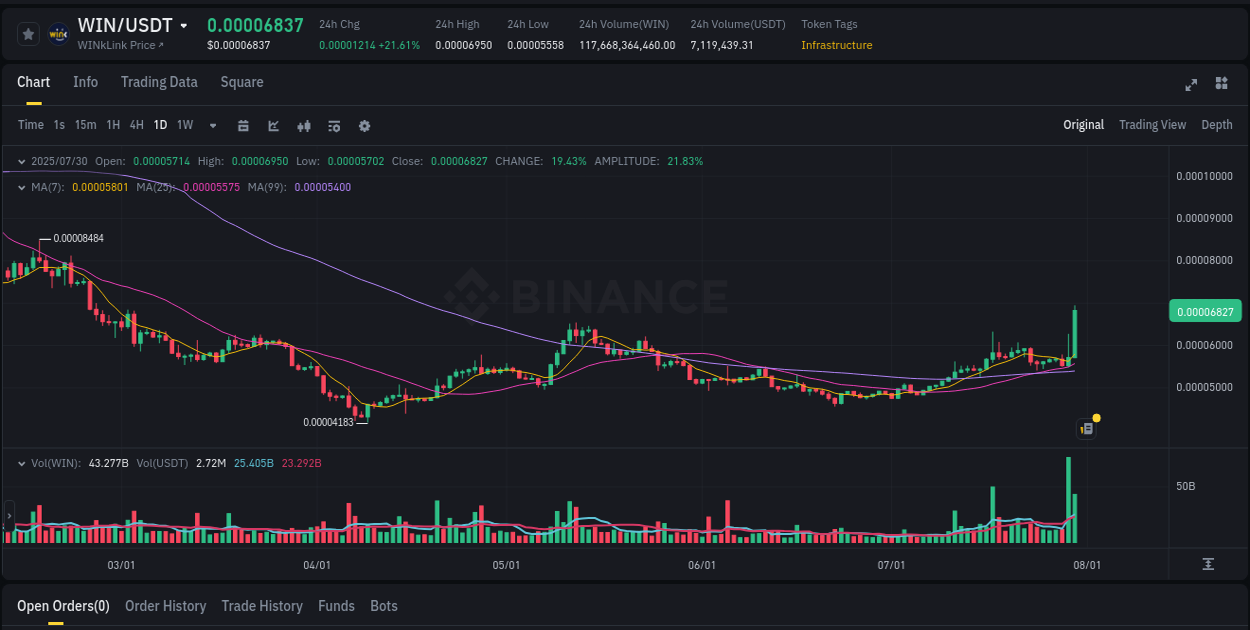The image size is (1250, 630).
Task: Toggle WIN/USDT as a favorite star
Action: (x=28, y=33)
